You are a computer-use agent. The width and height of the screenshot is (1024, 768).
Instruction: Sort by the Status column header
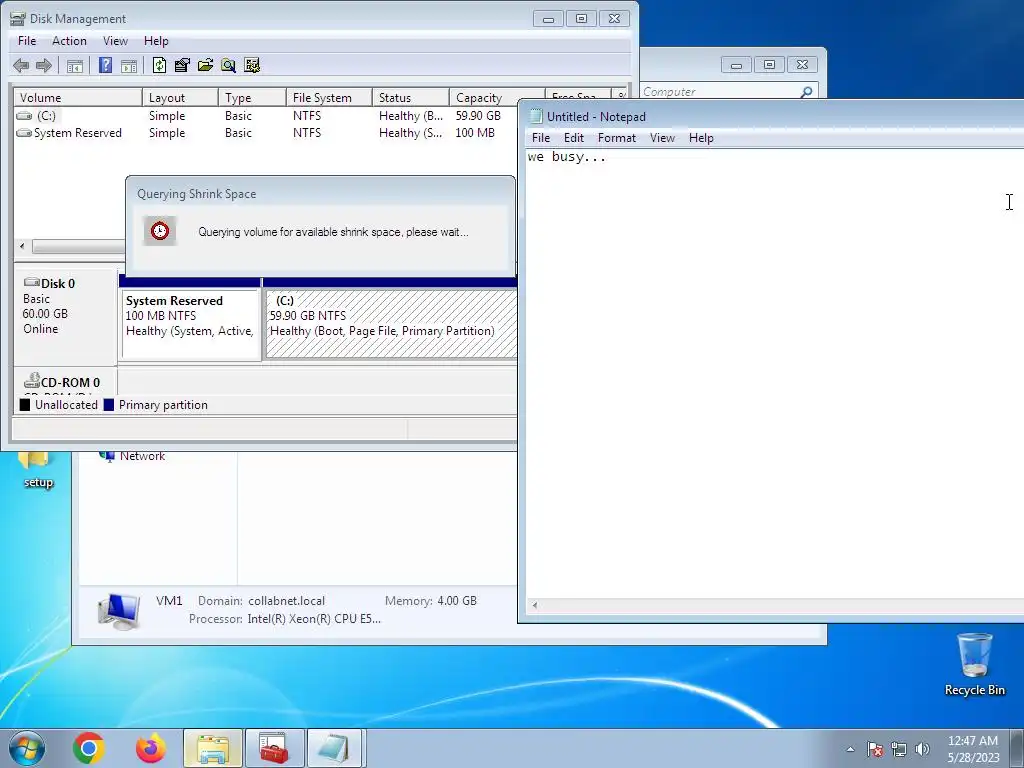[x=411, y=97]
